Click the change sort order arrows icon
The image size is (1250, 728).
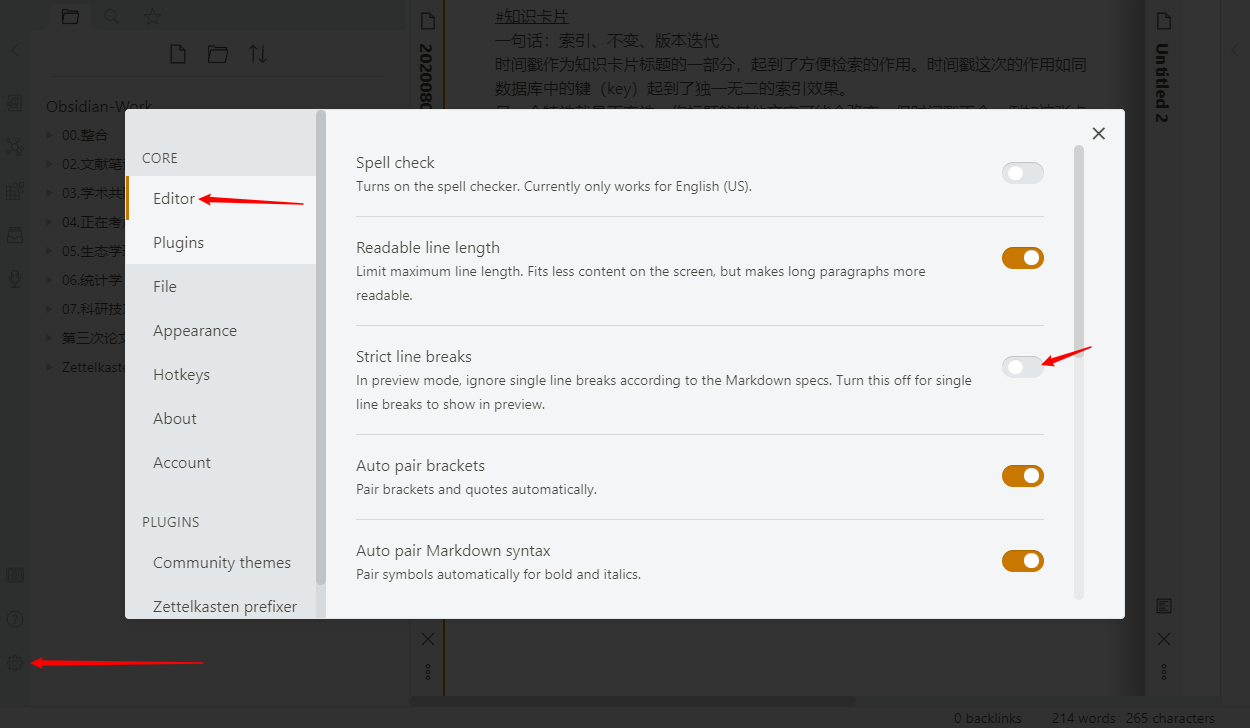[x=258, y=54]
